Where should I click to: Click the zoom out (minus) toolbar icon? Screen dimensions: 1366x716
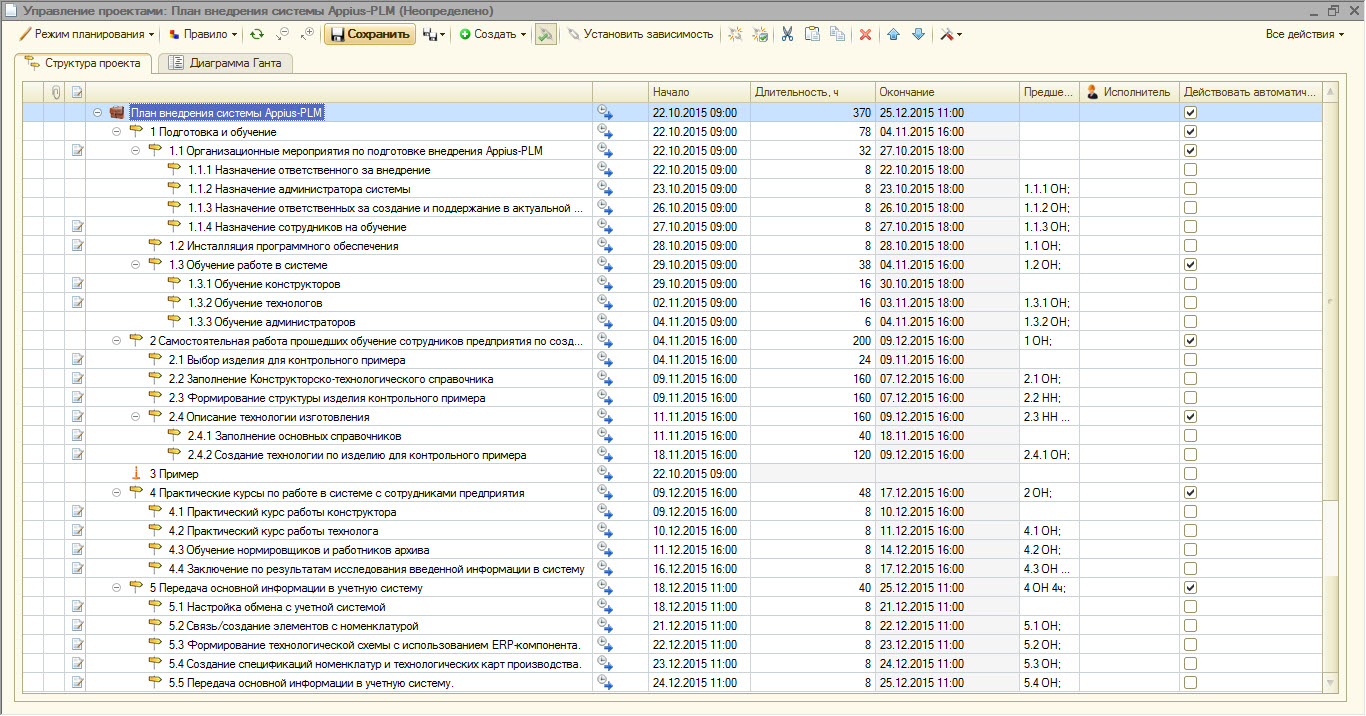pos(283,34)
